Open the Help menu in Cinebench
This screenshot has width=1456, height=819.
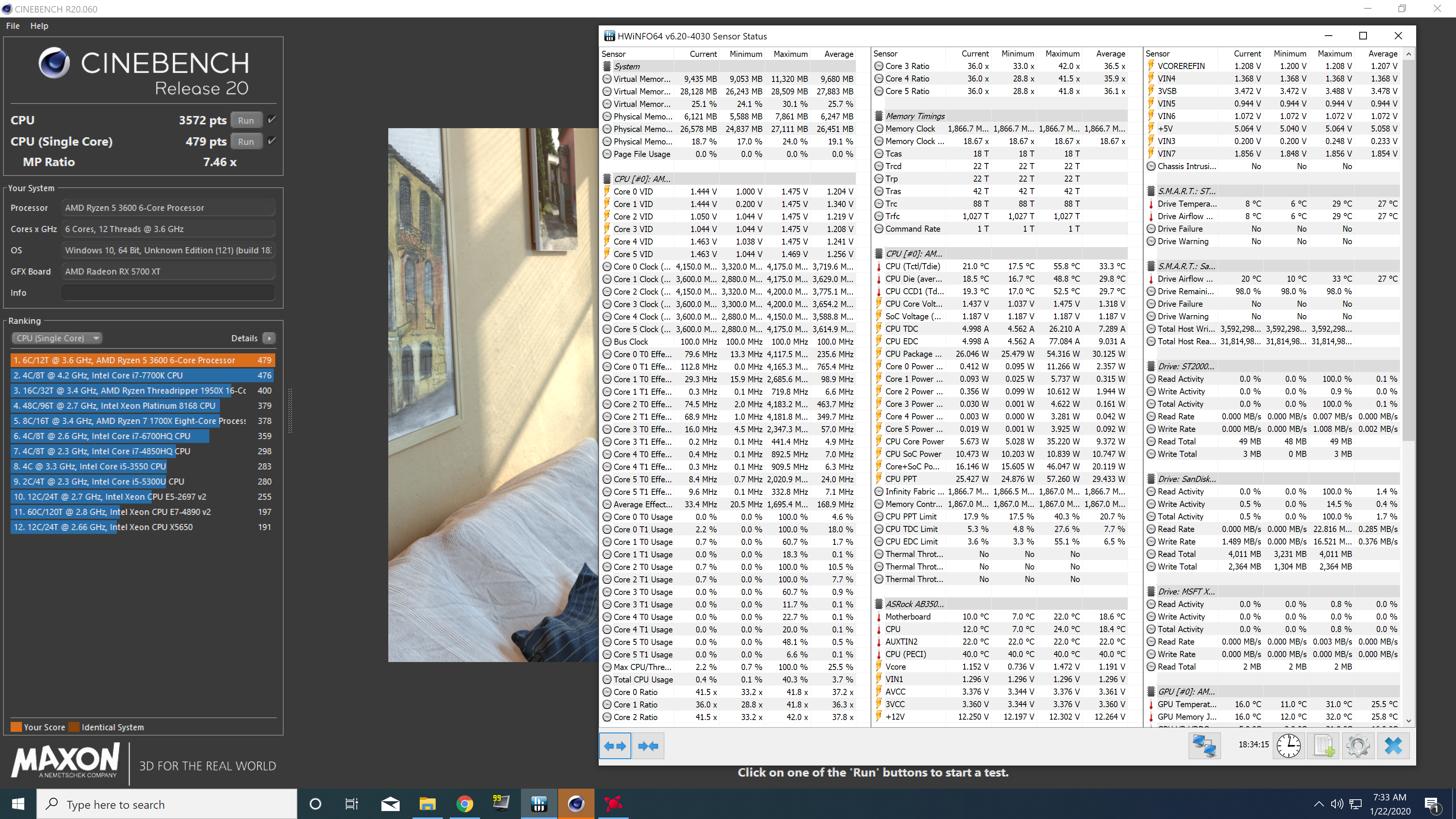(39, 26)
